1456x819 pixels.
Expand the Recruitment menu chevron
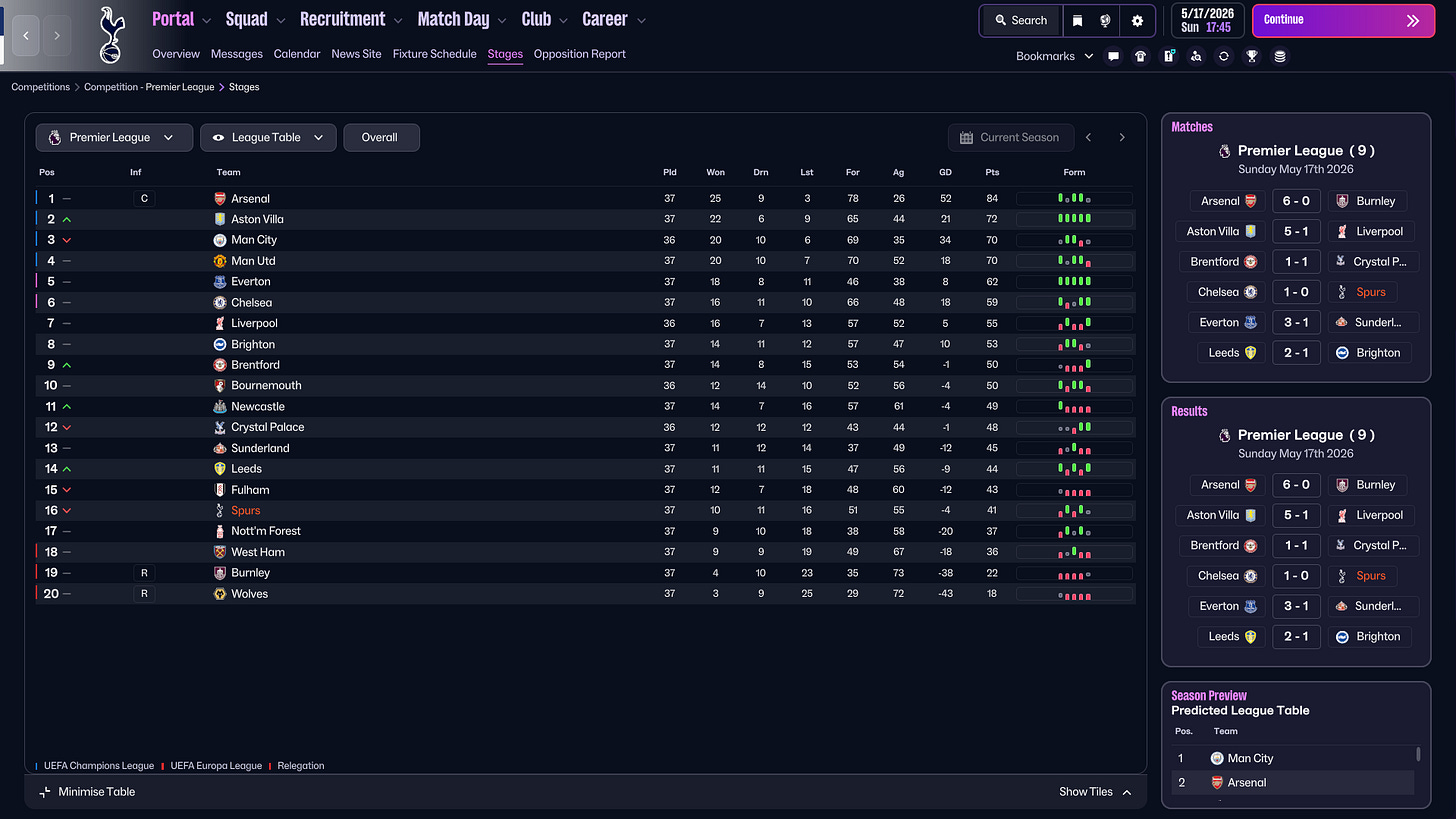399,20
